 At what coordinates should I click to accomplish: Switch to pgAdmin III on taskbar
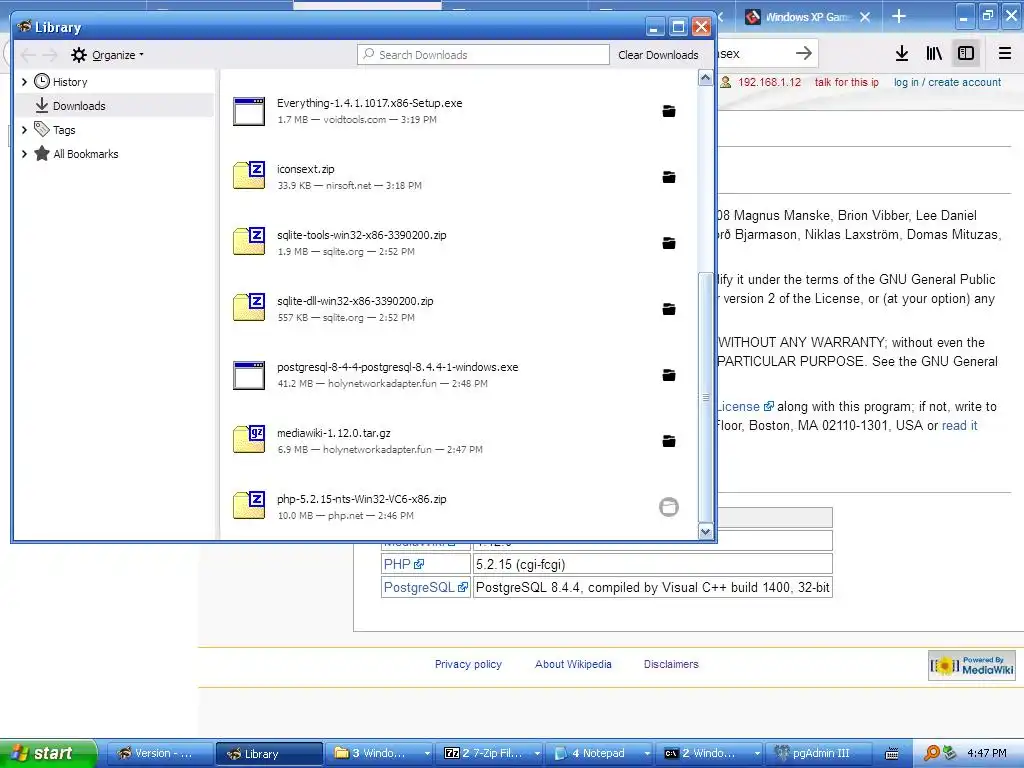820,754
